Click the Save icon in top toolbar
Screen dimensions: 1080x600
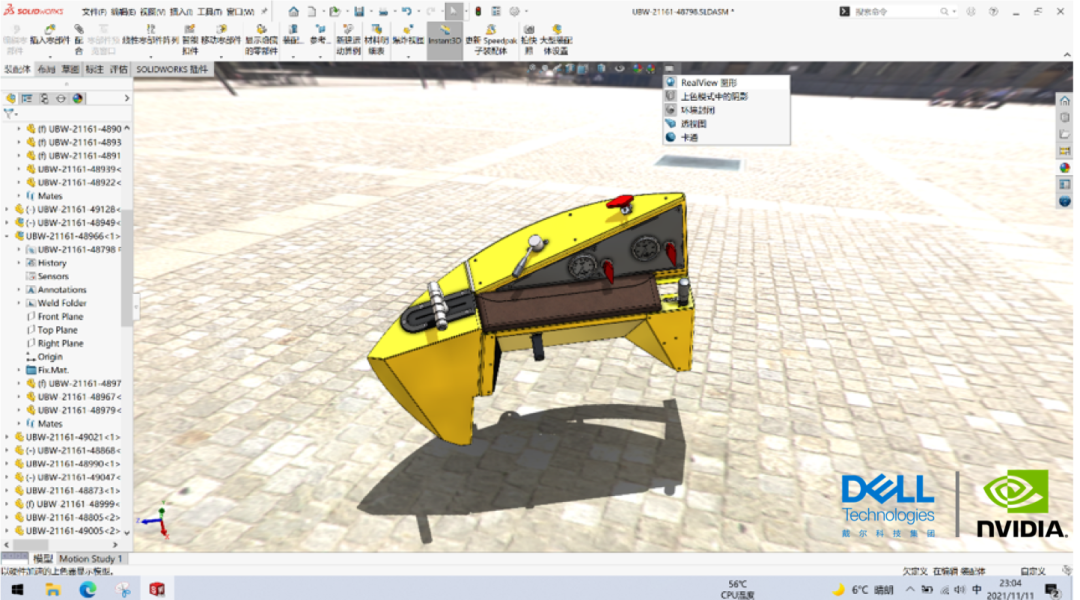pos(358,11)
